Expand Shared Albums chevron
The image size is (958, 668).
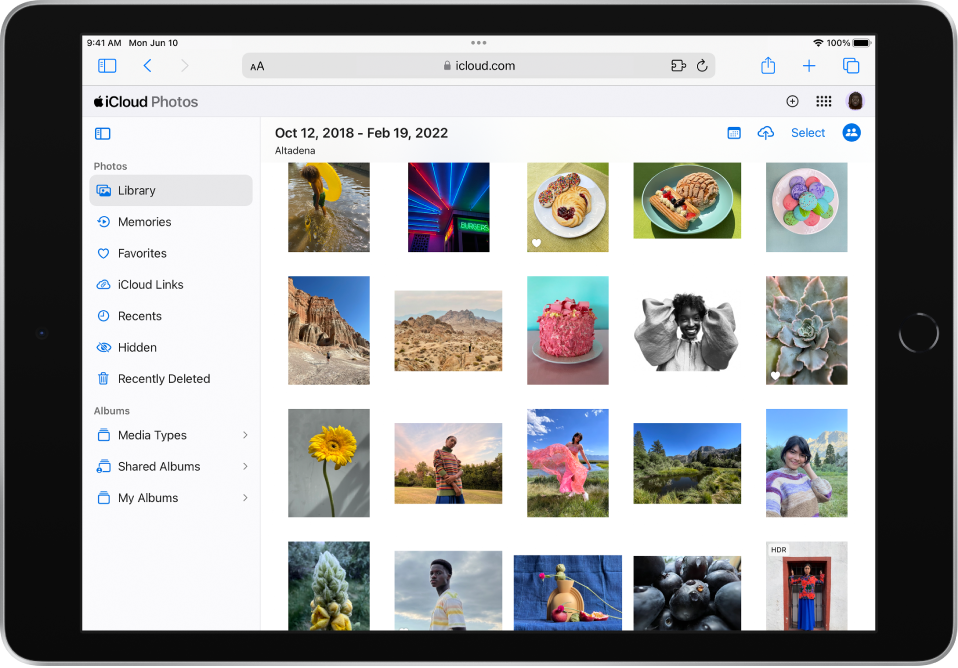pos(245,466)
